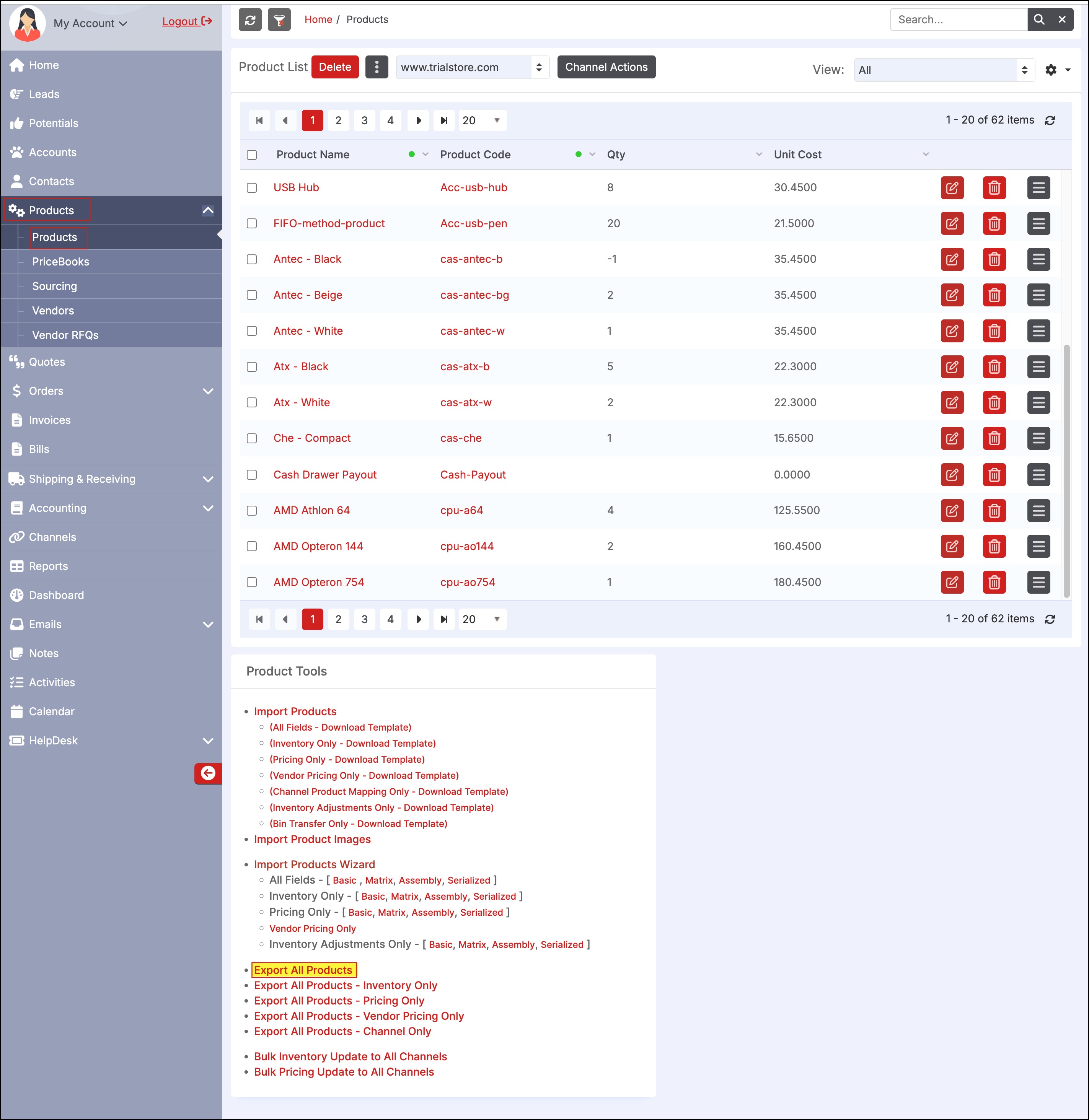Viewport: 1089px width, 1120px height.
Task: Delete the FIFO-method-product row
Action: [x=994, y=223]
